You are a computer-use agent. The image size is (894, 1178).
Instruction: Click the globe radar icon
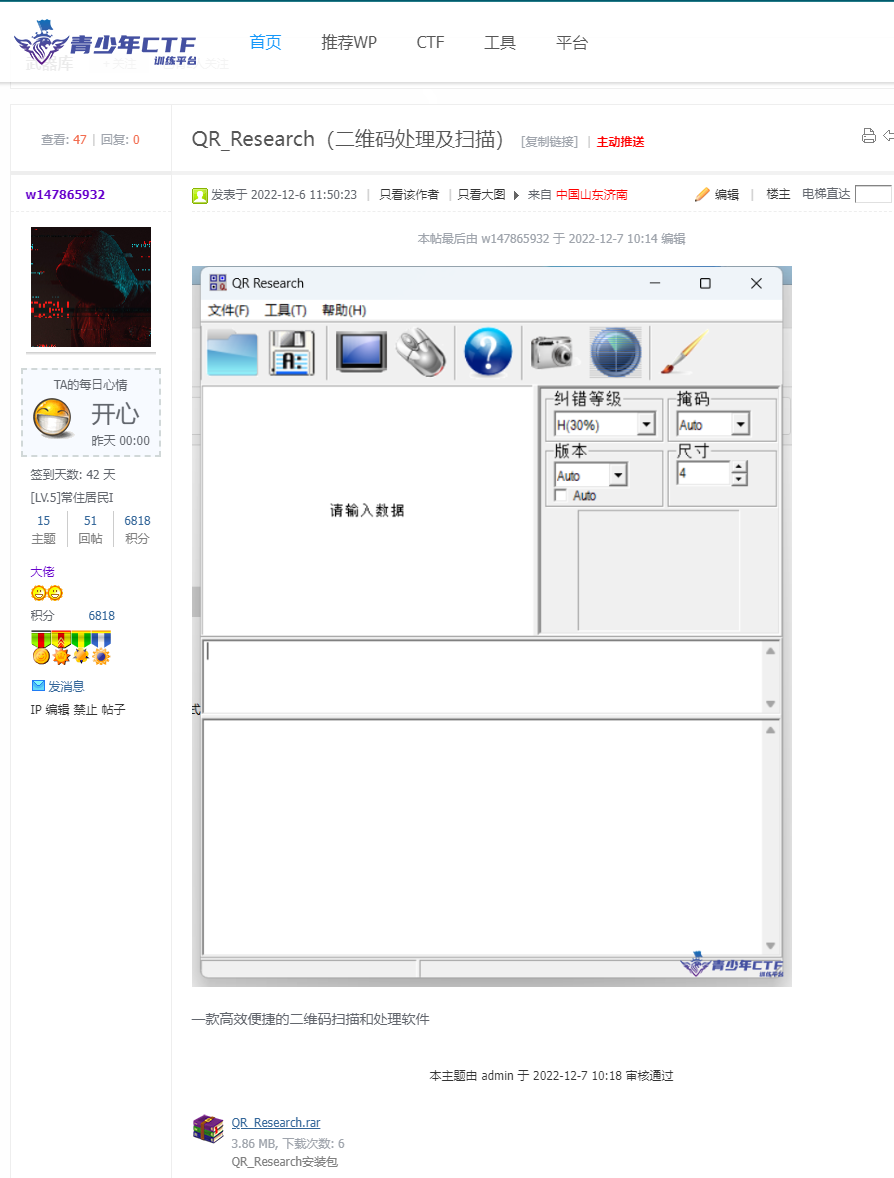[615, 352]
